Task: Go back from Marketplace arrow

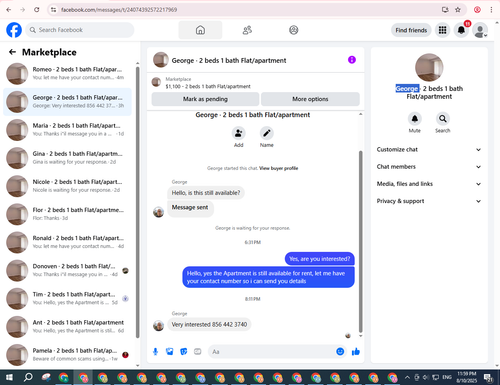Action: [x=12, y=52]
